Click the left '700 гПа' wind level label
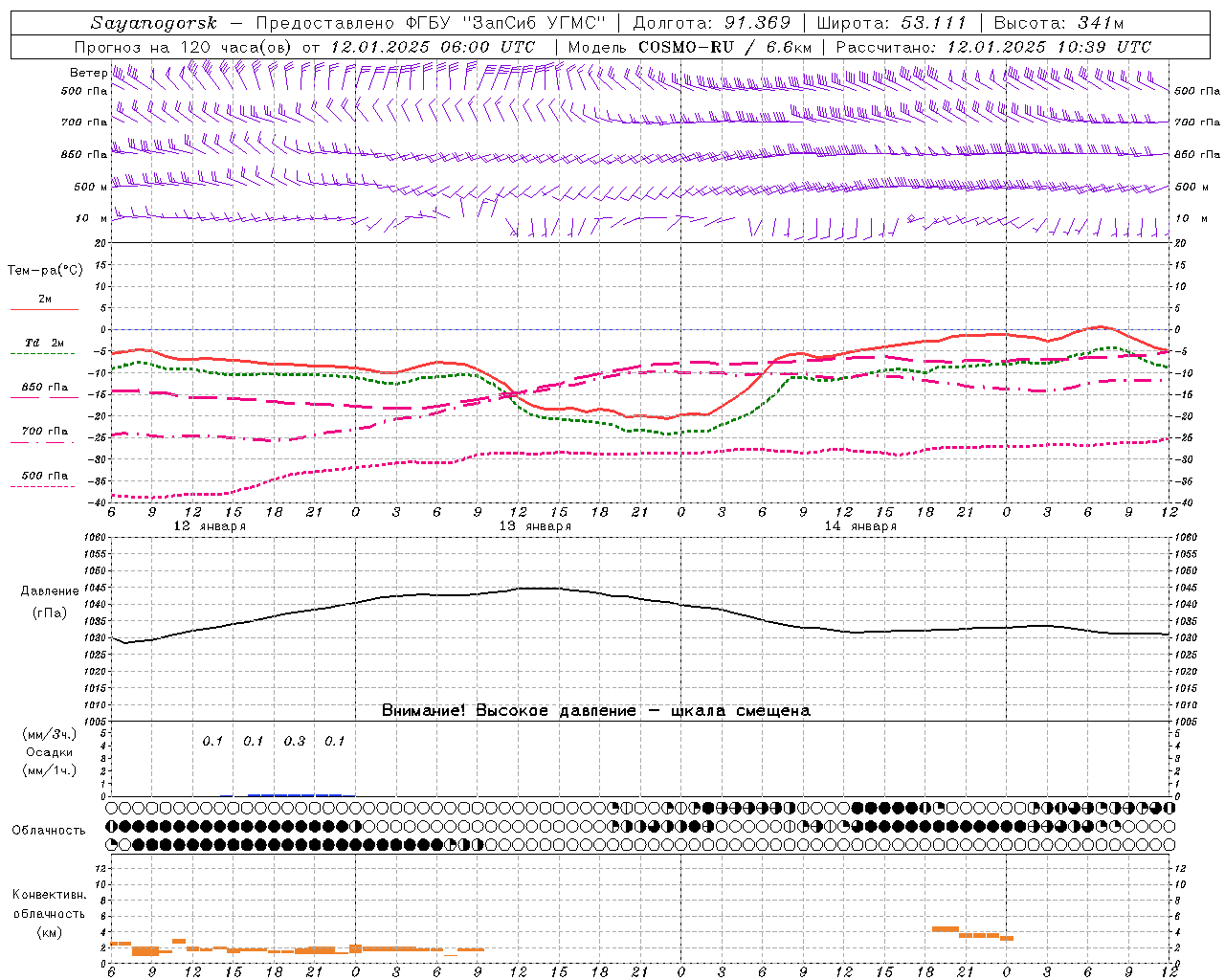The height and width of the screenshot is (980, 1225). (x=84, y=122)
